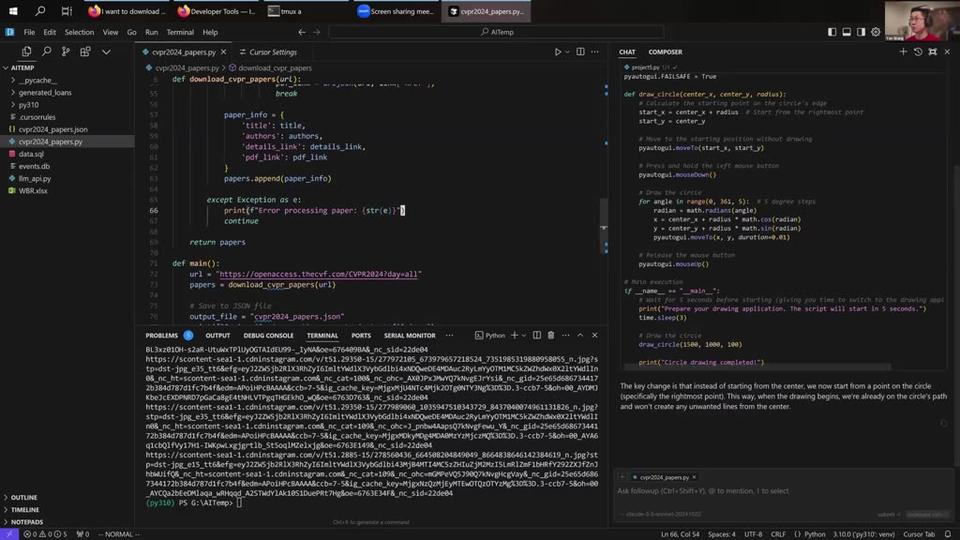
Task: Click the AITemp command search box
Action: (x=496, y=32)
